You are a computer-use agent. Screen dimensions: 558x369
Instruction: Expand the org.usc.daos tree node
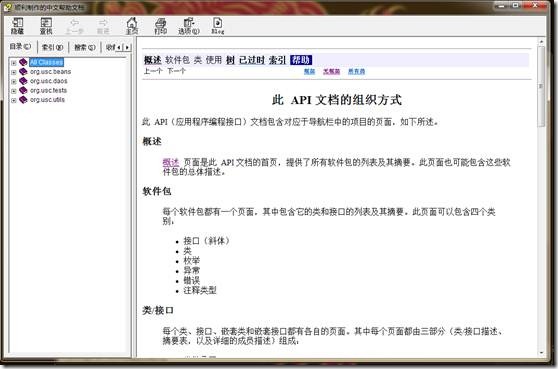[14, 82]
